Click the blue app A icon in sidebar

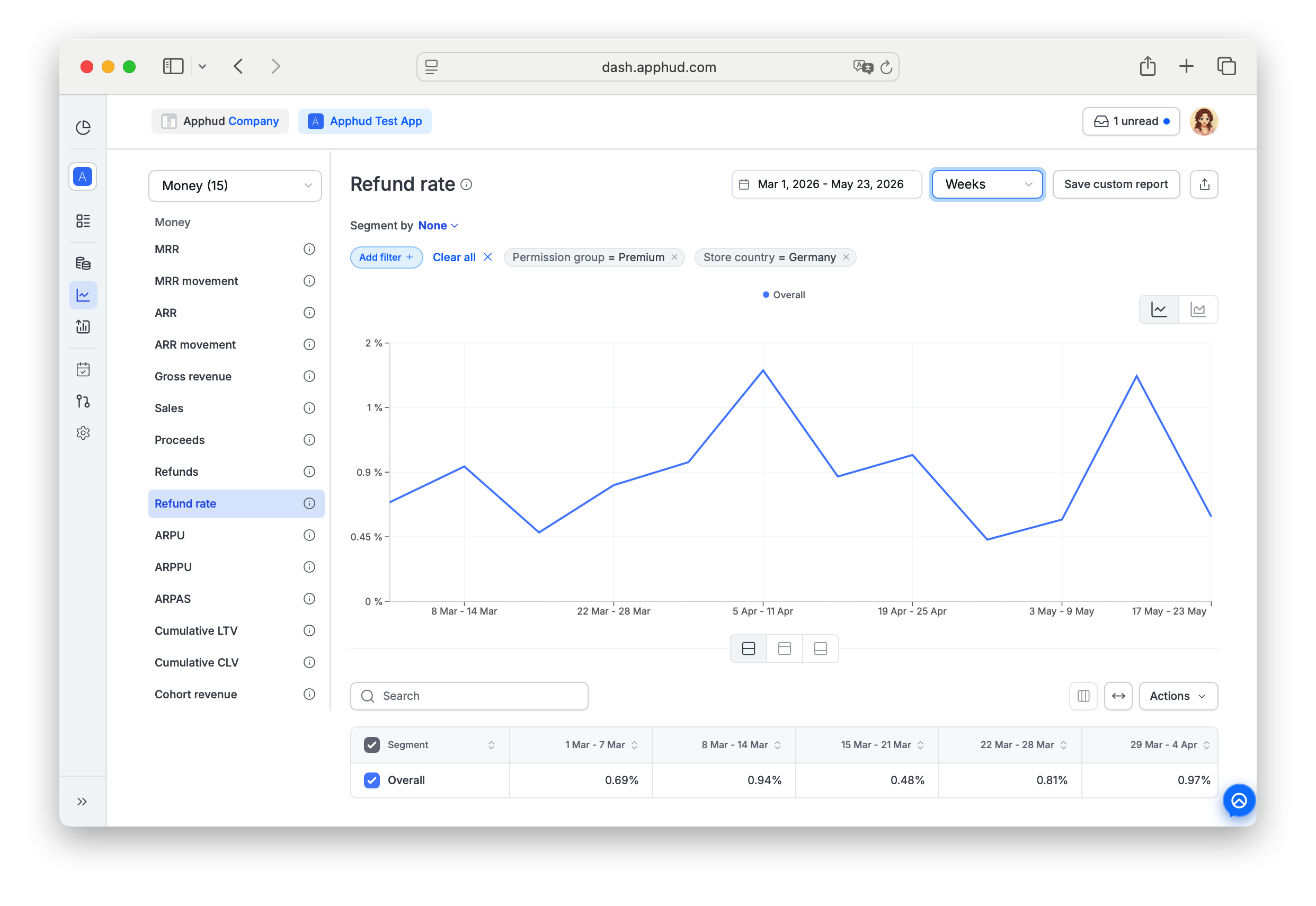click(83, 176)
